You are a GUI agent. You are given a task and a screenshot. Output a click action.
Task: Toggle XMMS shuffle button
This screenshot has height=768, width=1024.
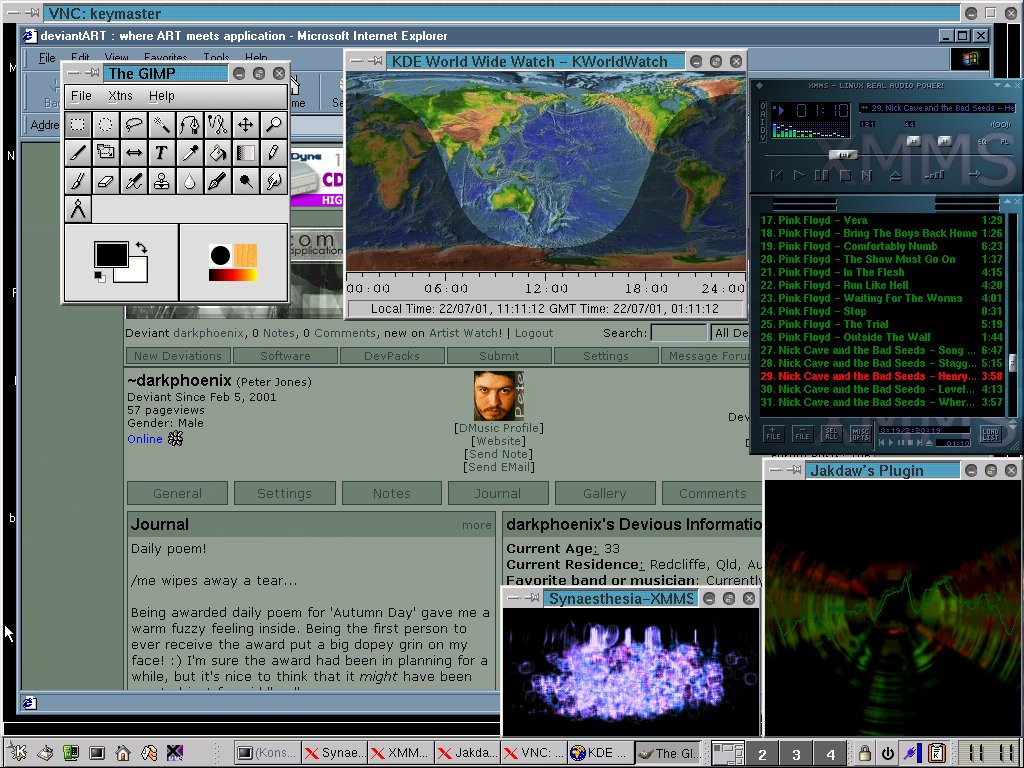[935, 174]
